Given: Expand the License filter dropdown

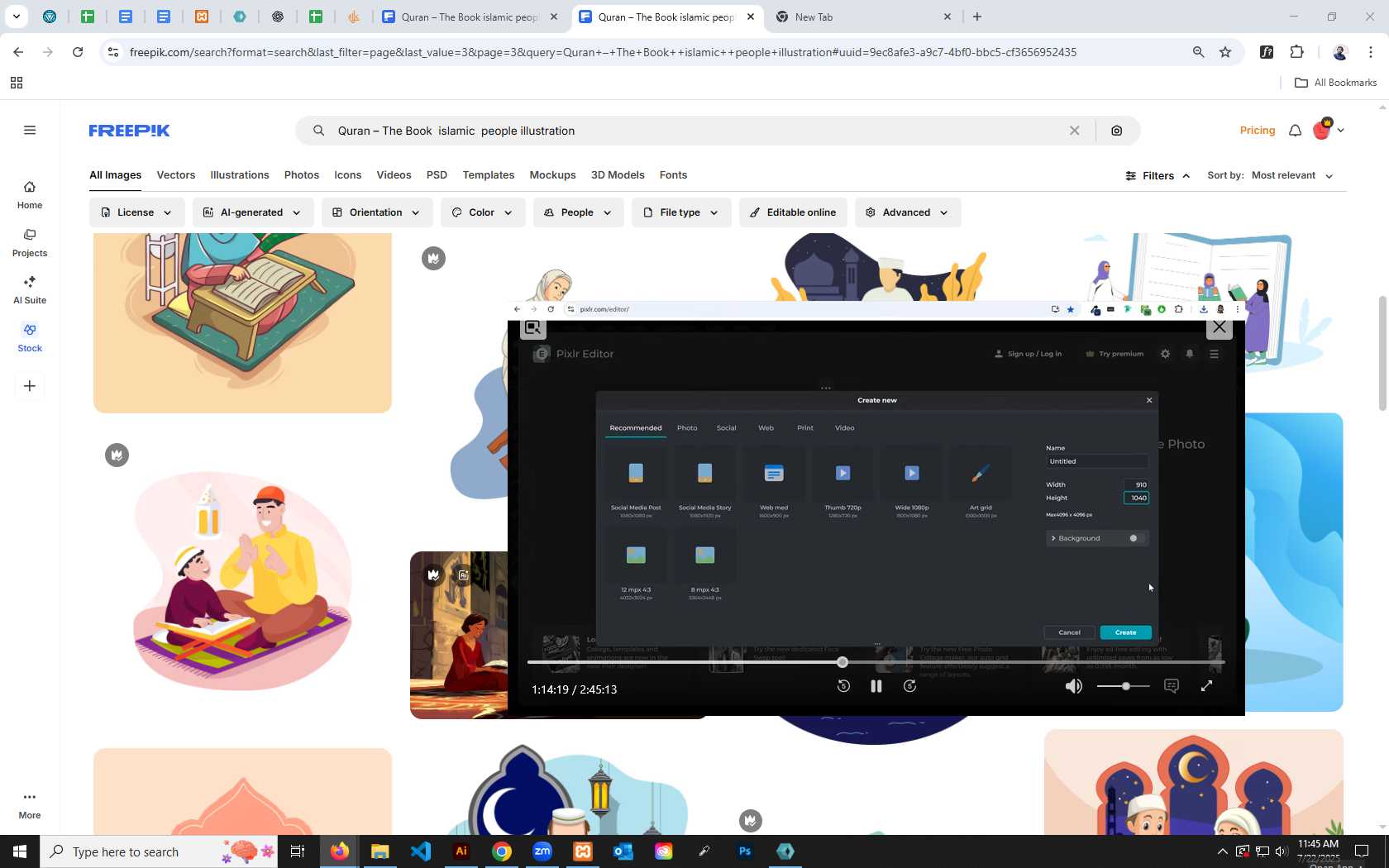Looking at the screenshot, I should pos(136,212).
